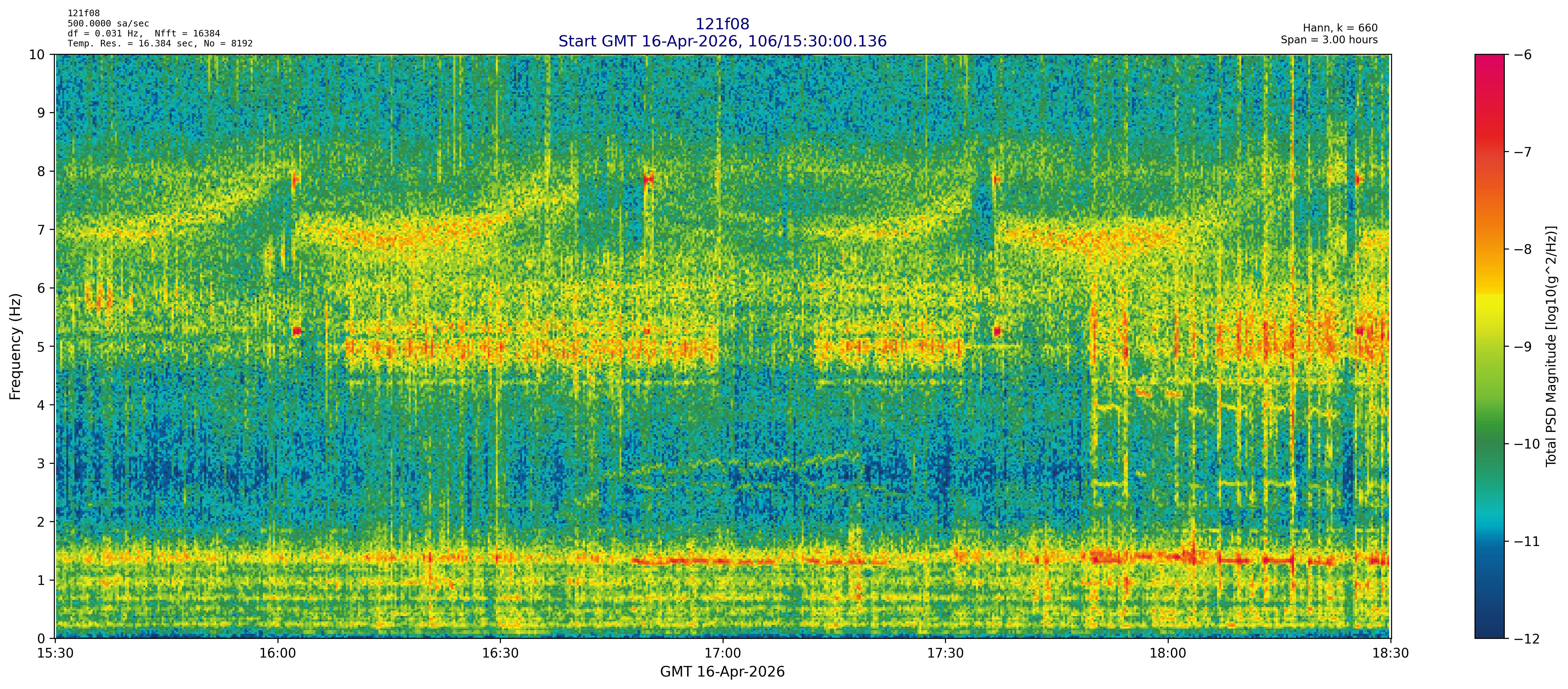The image size is (1568, 689).
Task: Click the plot title '121f08'
Action: click(x=722, y=24)
